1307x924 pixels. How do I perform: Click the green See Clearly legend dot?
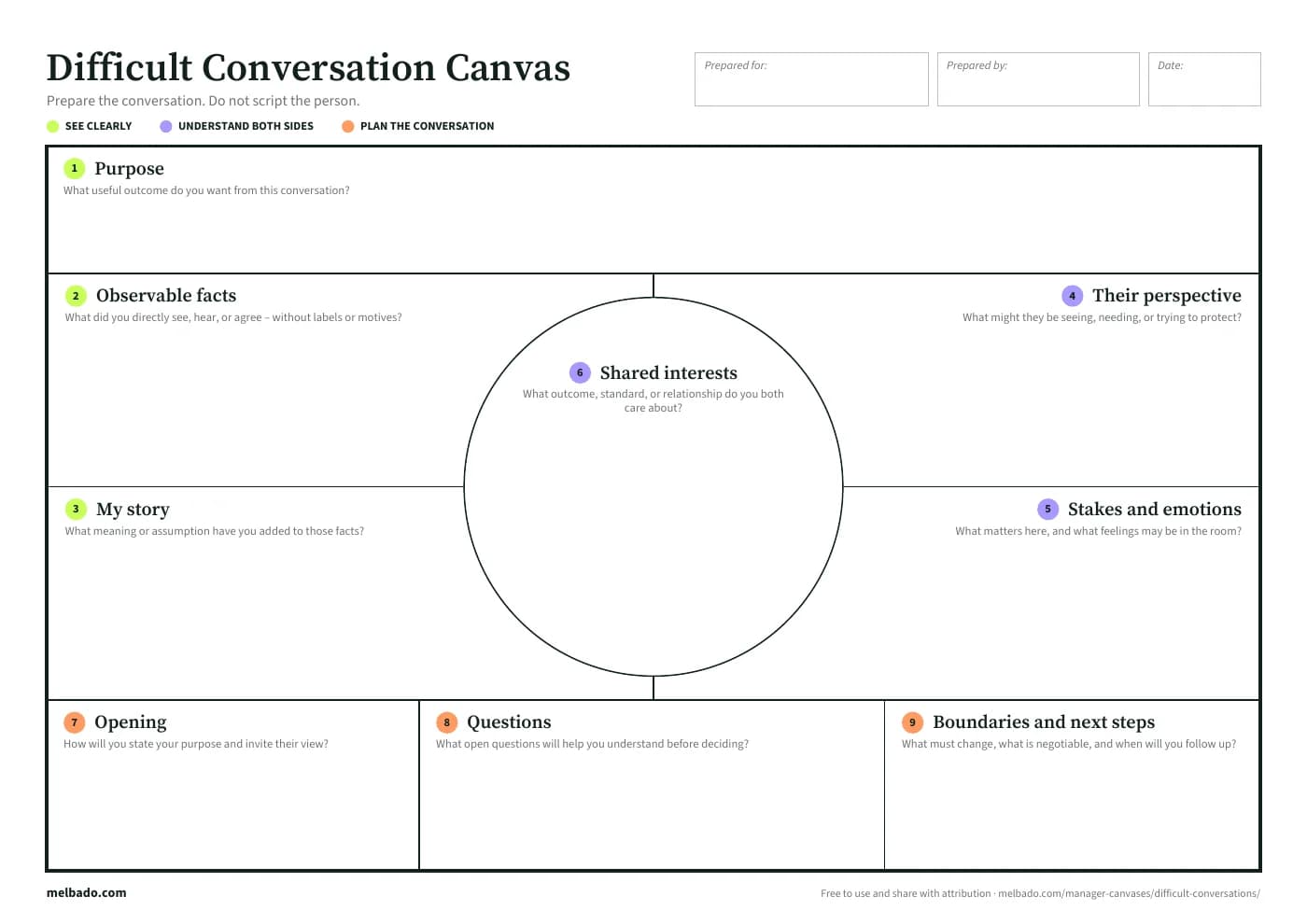pyautogui.click(x=52, y=127)
